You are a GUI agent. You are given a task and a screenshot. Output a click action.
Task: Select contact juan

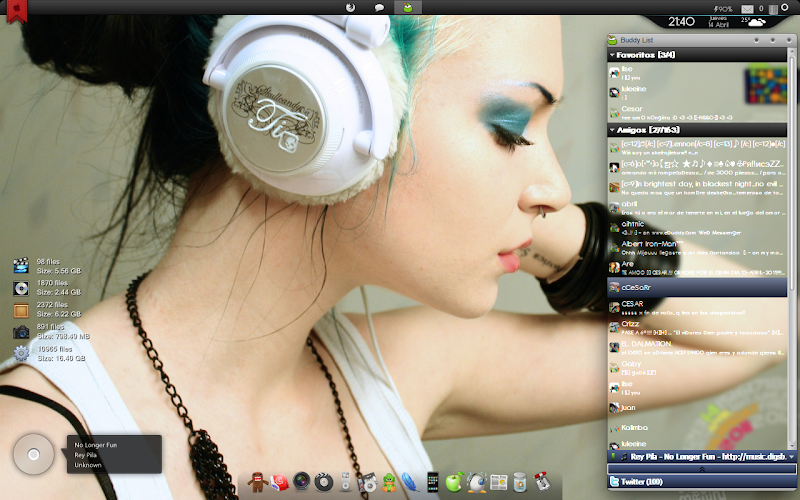pos(697,408)
